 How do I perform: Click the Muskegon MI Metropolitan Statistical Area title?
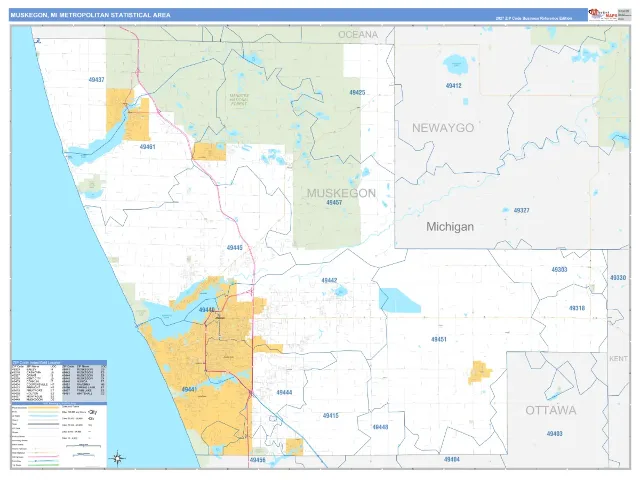click(90, 15)
